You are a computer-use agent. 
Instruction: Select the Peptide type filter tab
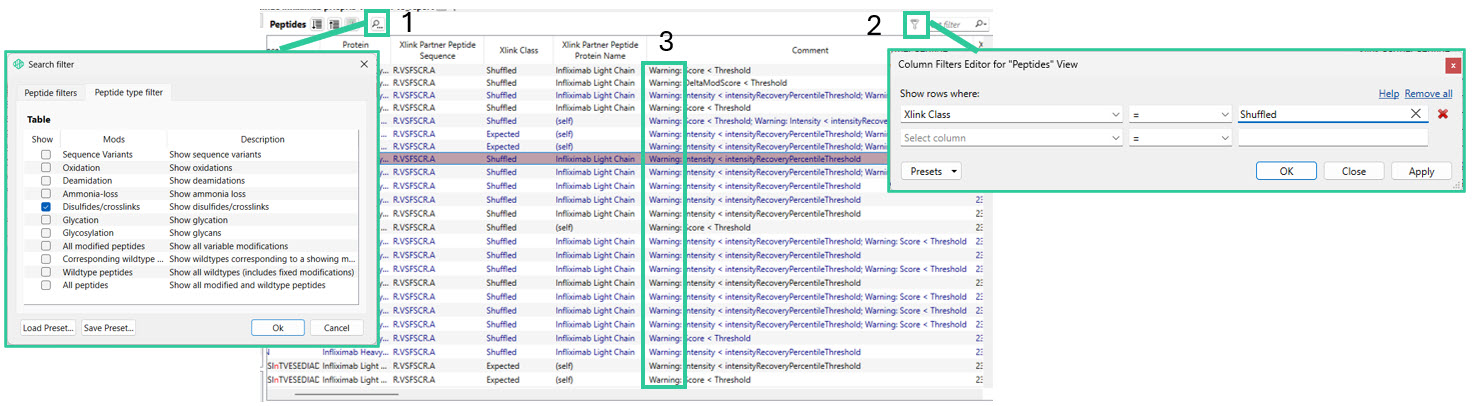pyautogui.click(x=128, y=93)
